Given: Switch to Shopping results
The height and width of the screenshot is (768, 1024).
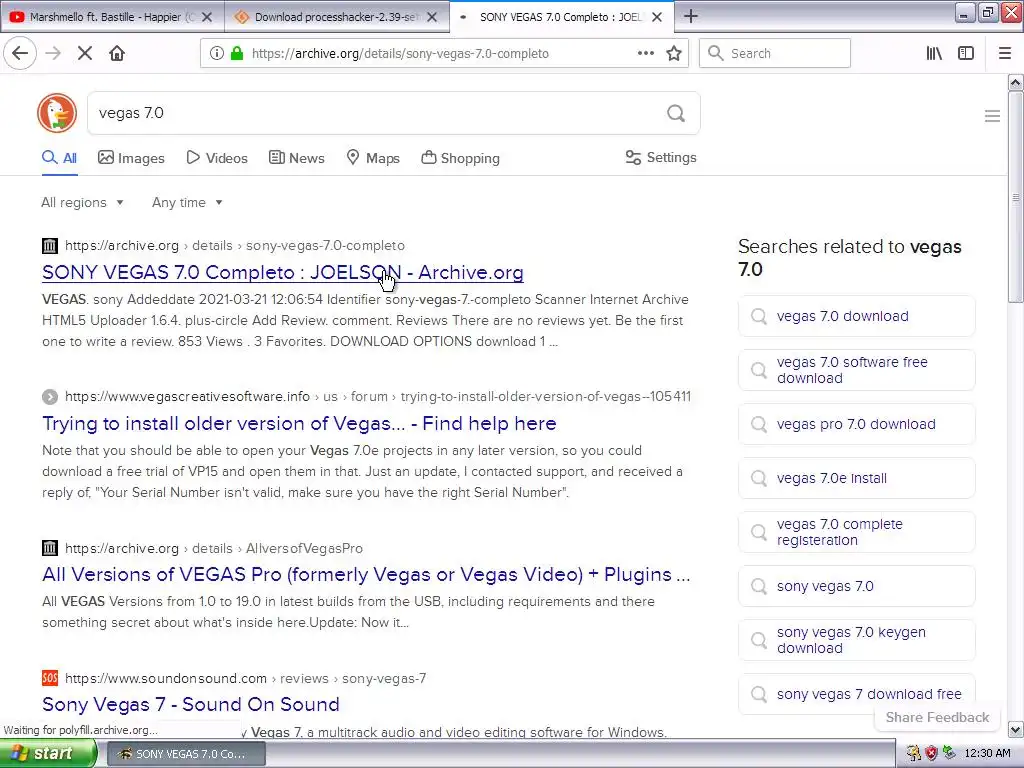Looking at the screenshot, I should coord(460,158).
